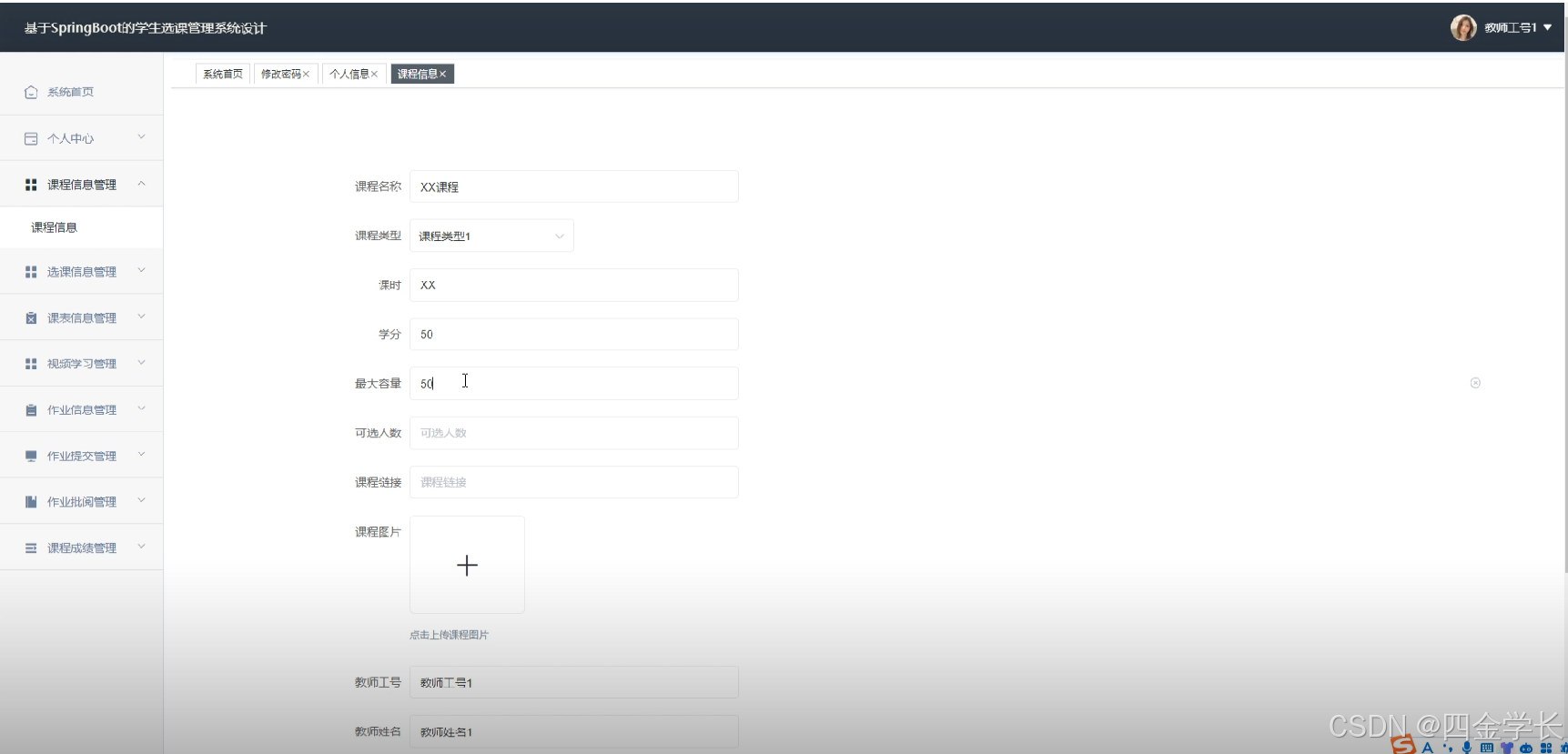Expand the 选课信息管理 chevron
The width and height of the screenshot is (1568, 754).
[x=141, y=270]
